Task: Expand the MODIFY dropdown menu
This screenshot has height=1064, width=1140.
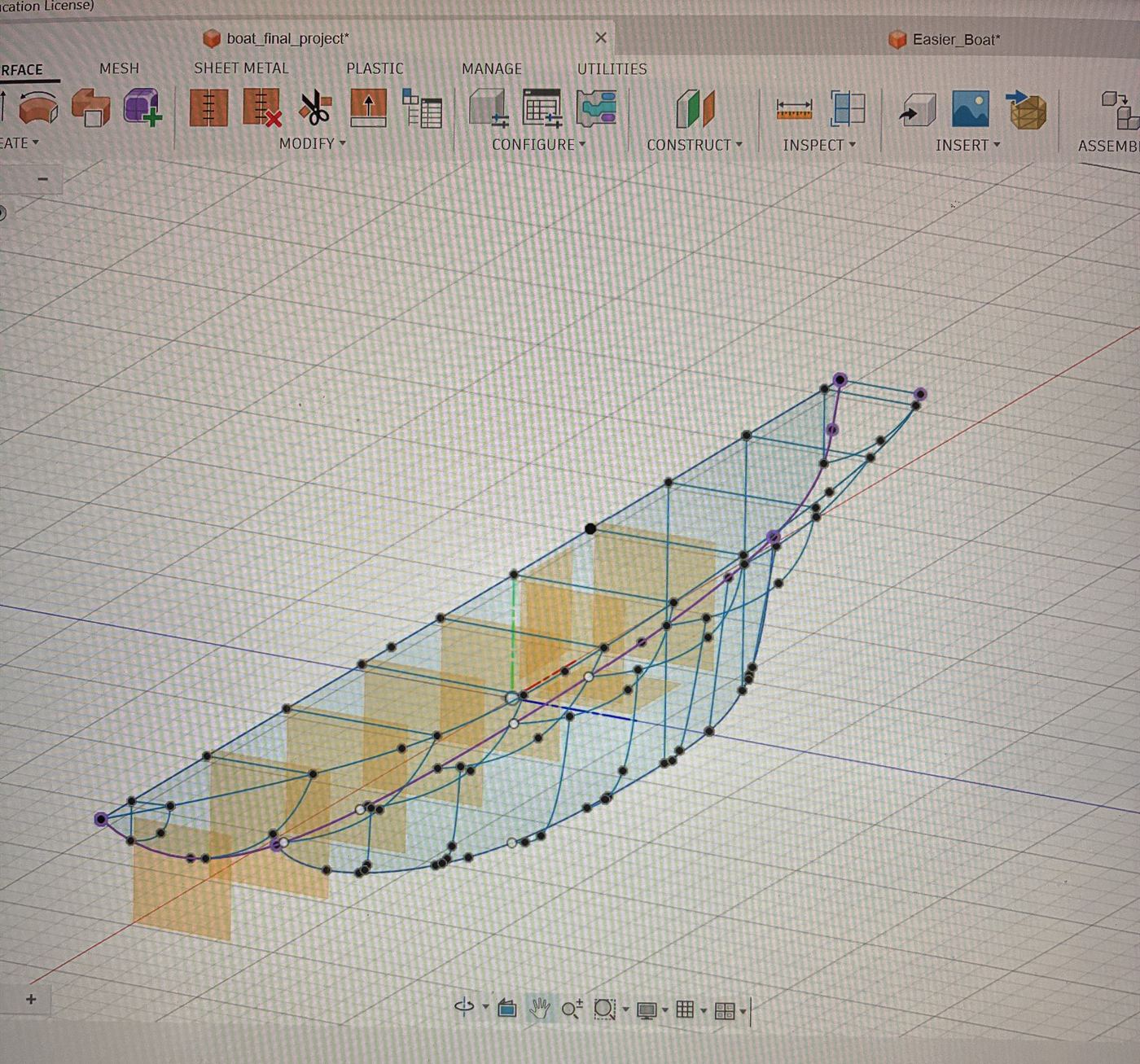Action: pyautogui.click(x=313, y=143)
